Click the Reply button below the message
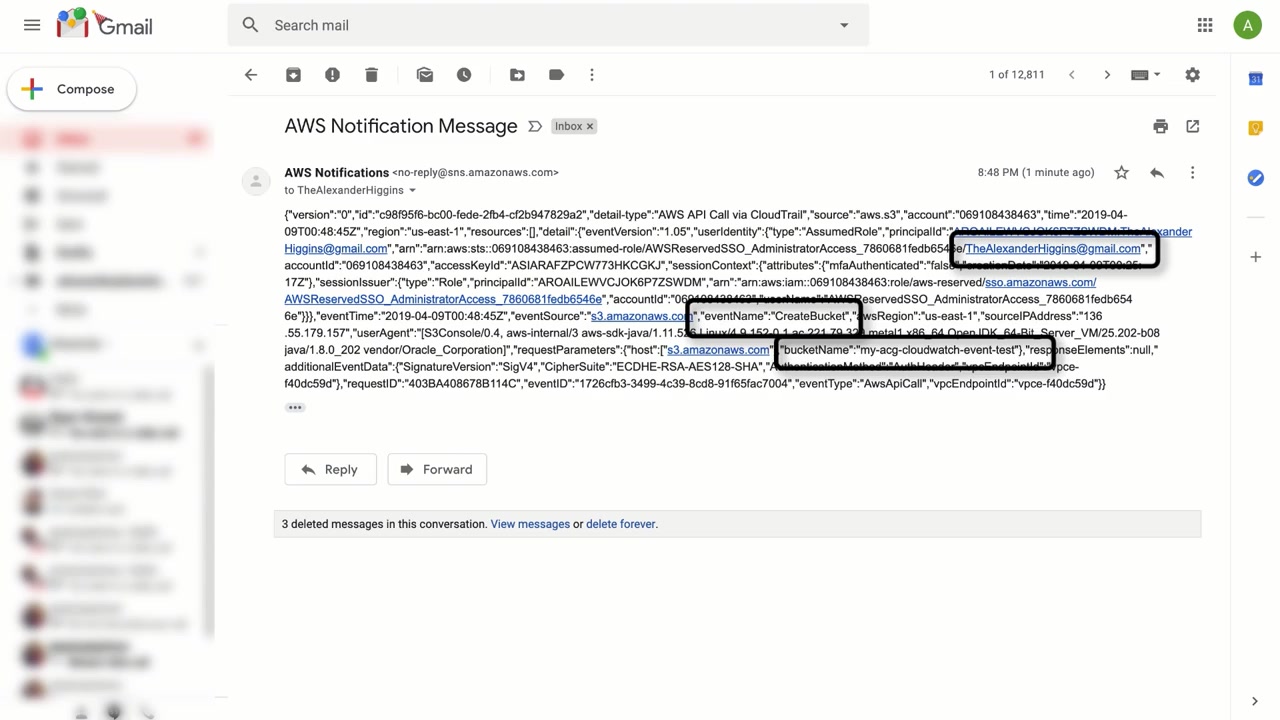1280x720 pixels. pos(330,469)
